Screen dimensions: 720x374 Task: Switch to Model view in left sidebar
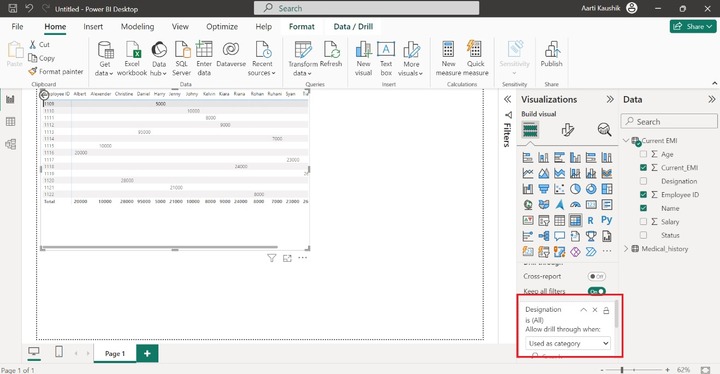pyautogui.click(x=10, y=144)
